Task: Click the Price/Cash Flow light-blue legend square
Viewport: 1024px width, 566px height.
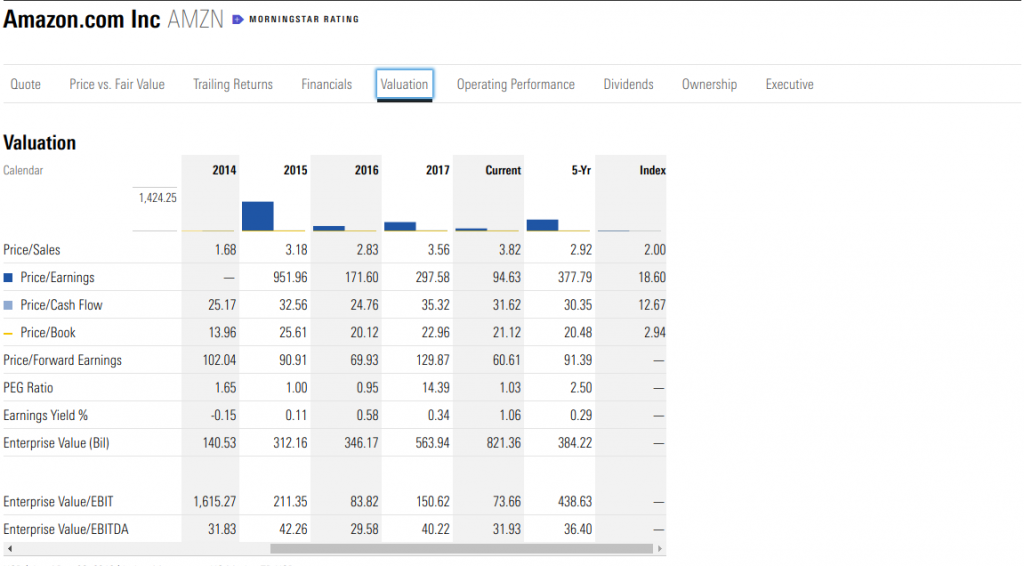Action: (8, 305)
